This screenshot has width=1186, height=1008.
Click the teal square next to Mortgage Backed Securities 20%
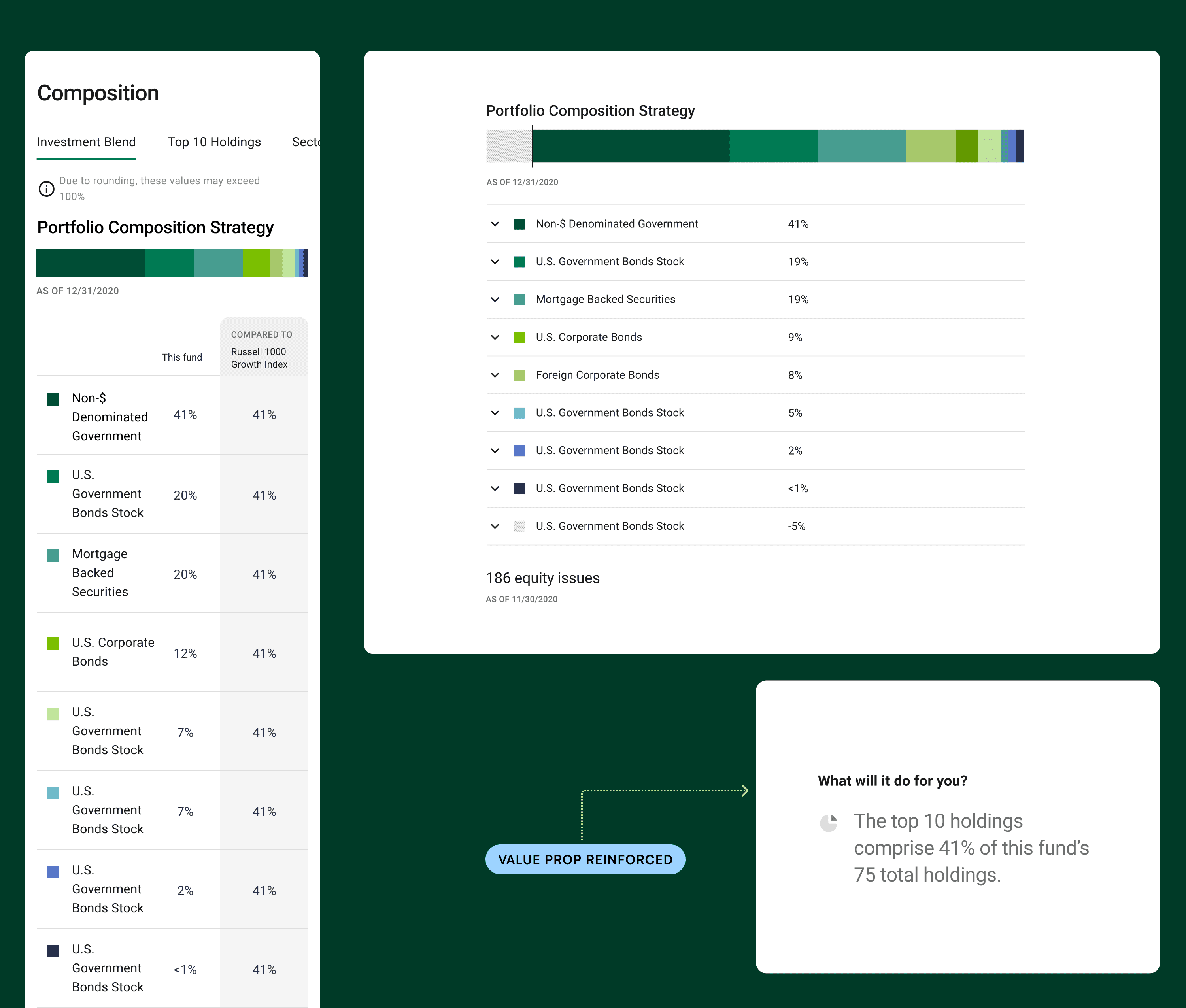(x=53, y=555)
